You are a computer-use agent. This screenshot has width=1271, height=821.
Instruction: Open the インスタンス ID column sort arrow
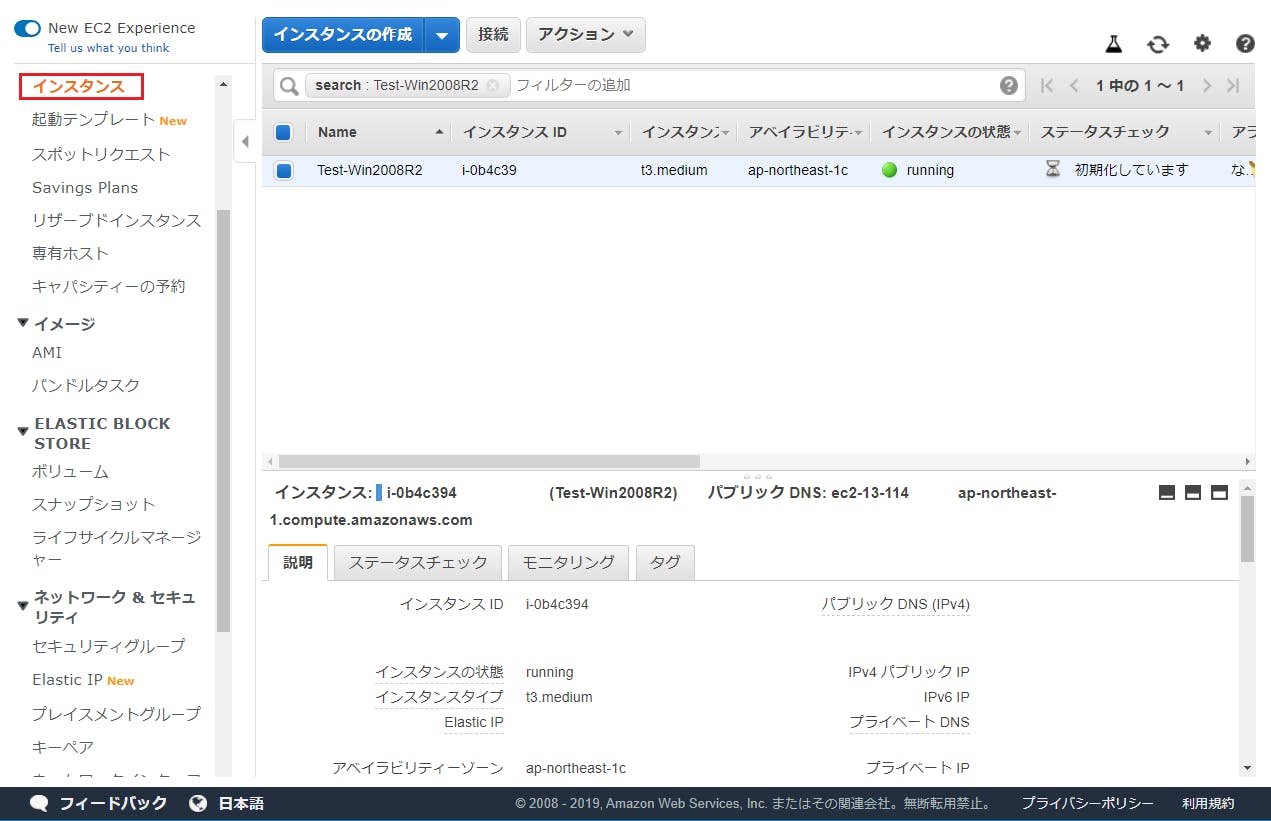[x=619, y=132]
